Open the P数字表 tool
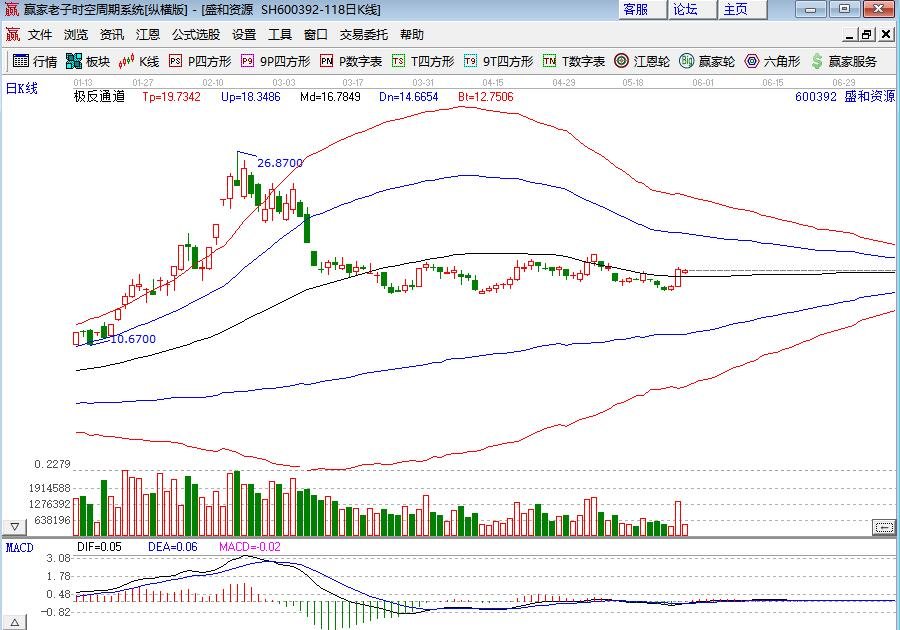The width and height of the screenshot is (900, 630). coord(351,61)
